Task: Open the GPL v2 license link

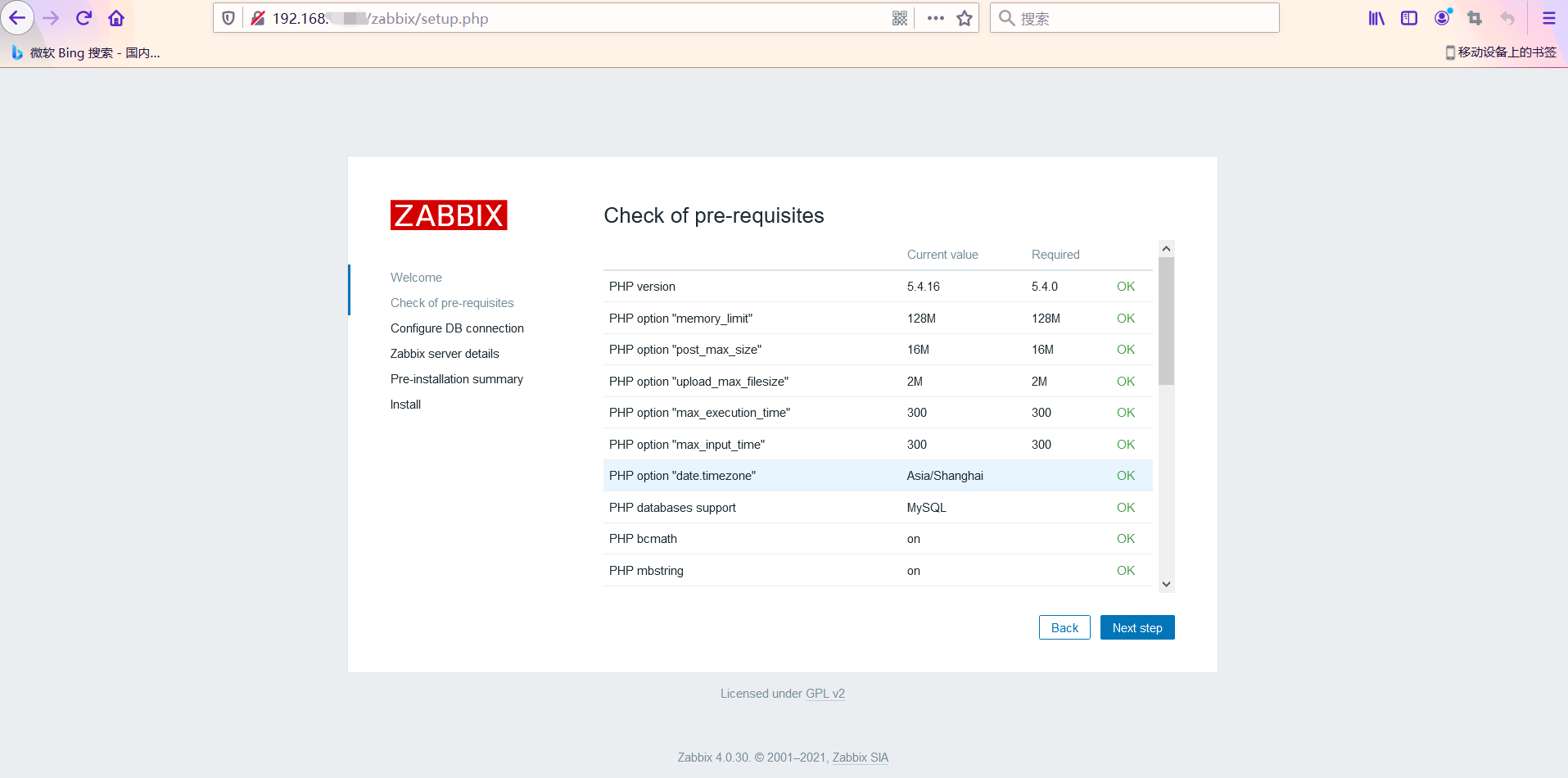Action: click(x=825, y=693)
